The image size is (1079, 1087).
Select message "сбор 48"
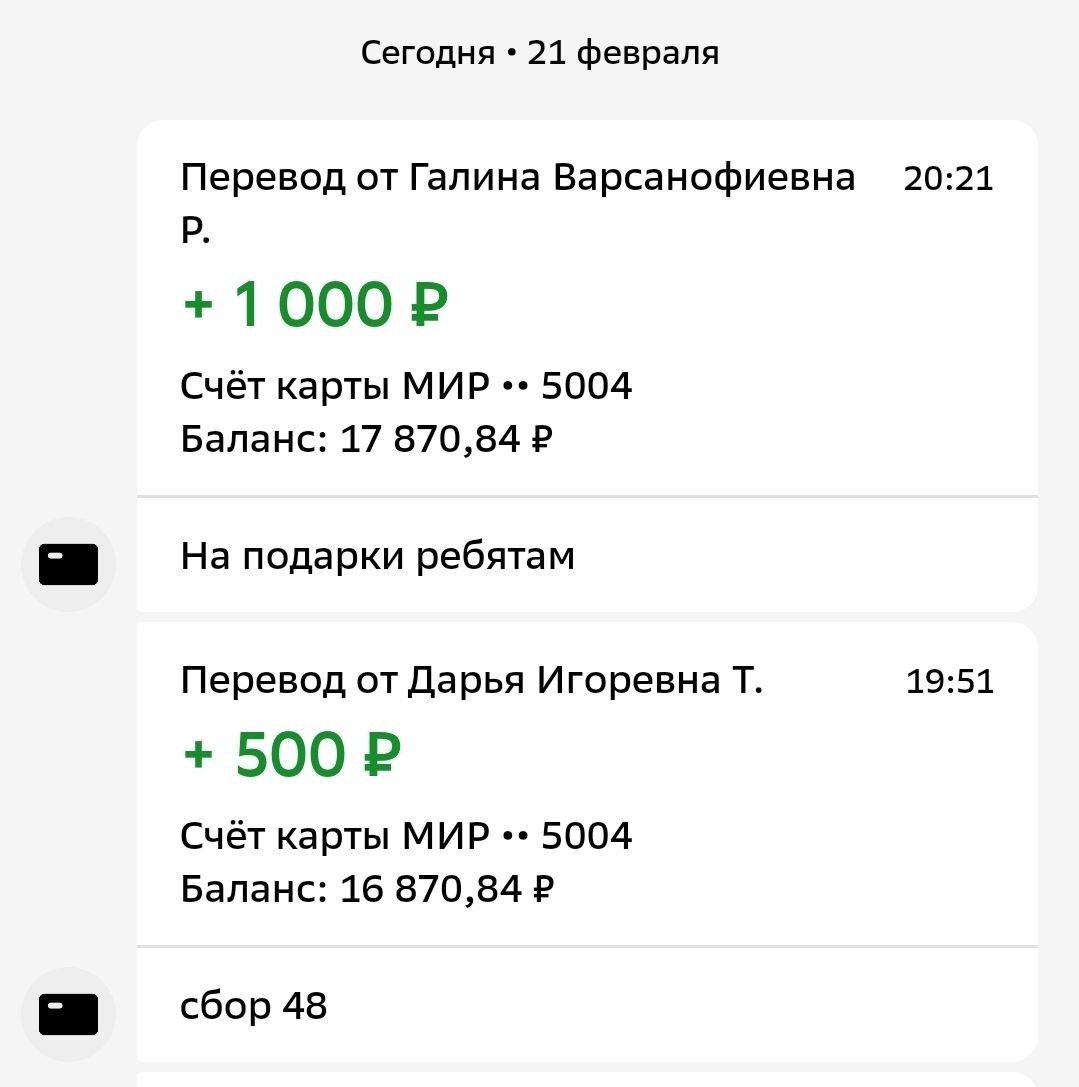click(254, 1006)
